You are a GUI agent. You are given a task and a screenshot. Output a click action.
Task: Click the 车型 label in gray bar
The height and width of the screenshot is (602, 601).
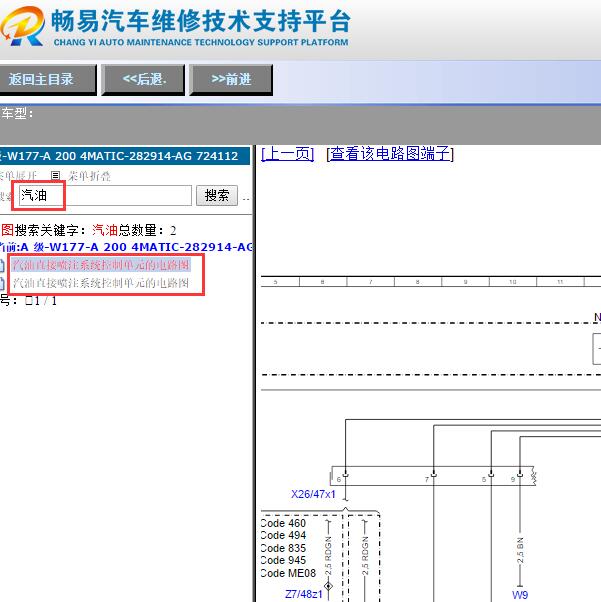pos(17,113)
